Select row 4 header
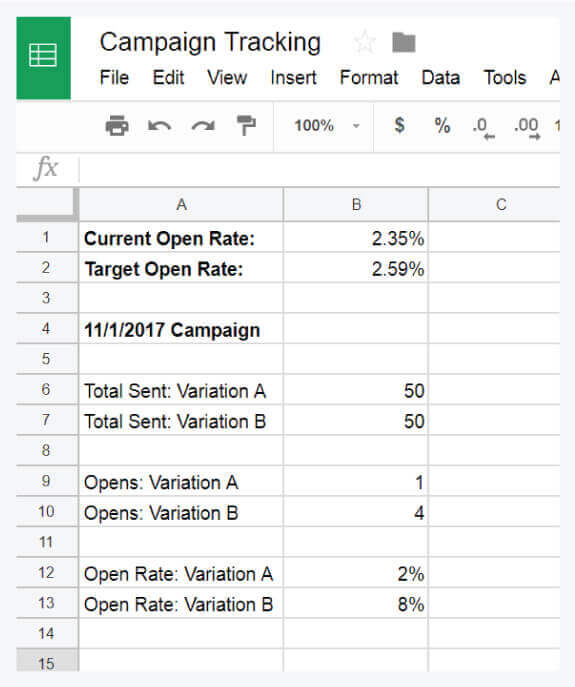This screenshot has width=575, height=687. click(46, 329)
